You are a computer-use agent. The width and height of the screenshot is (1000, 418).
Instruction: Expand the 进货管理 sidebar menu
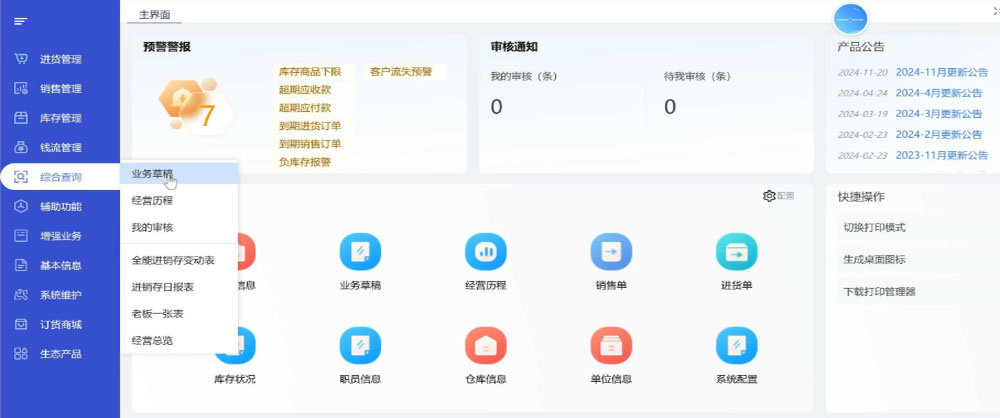[60, 59]
